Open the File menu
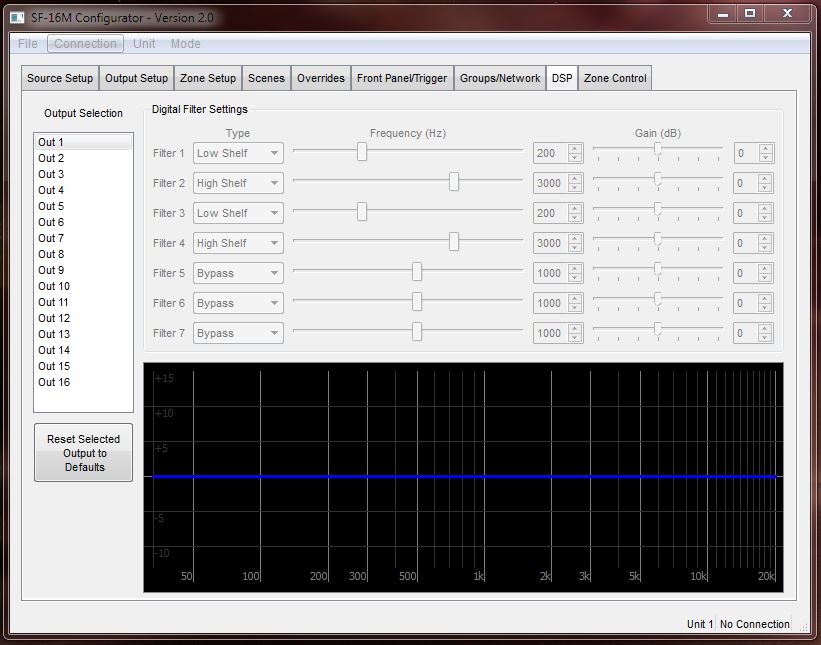 click(28, 43)
